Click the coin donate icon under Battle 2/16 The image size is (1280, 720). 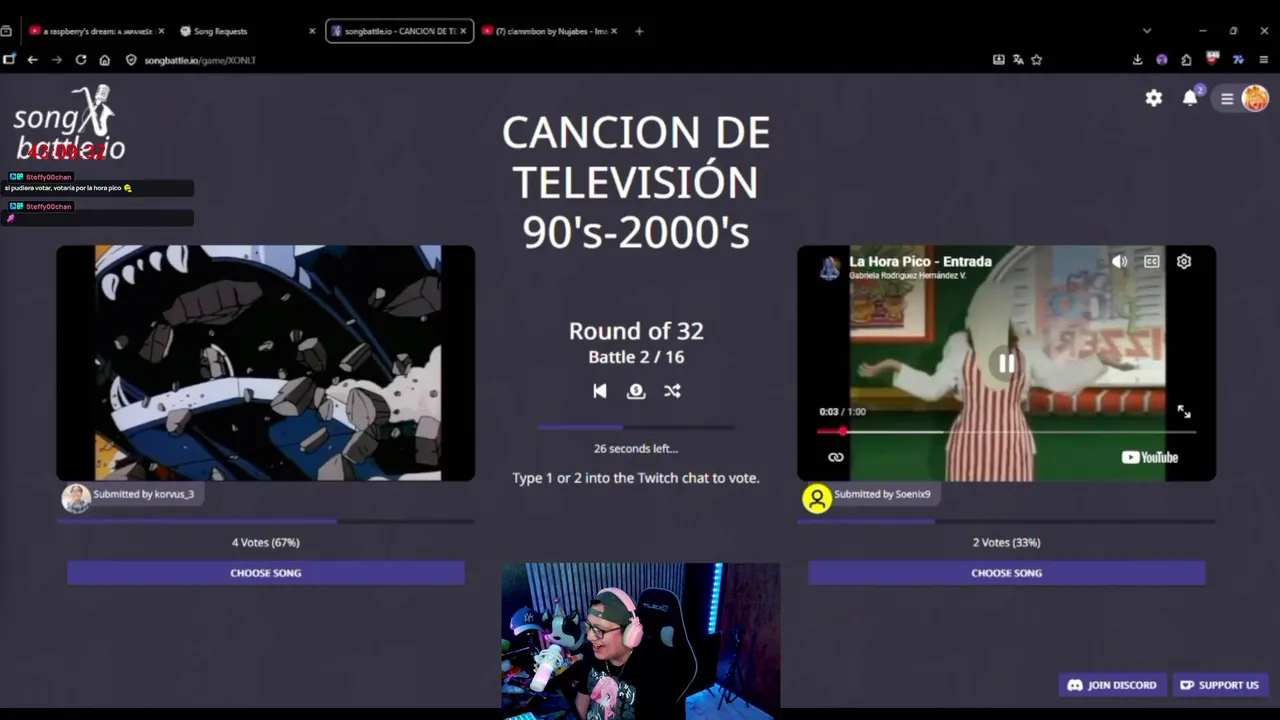636,391
